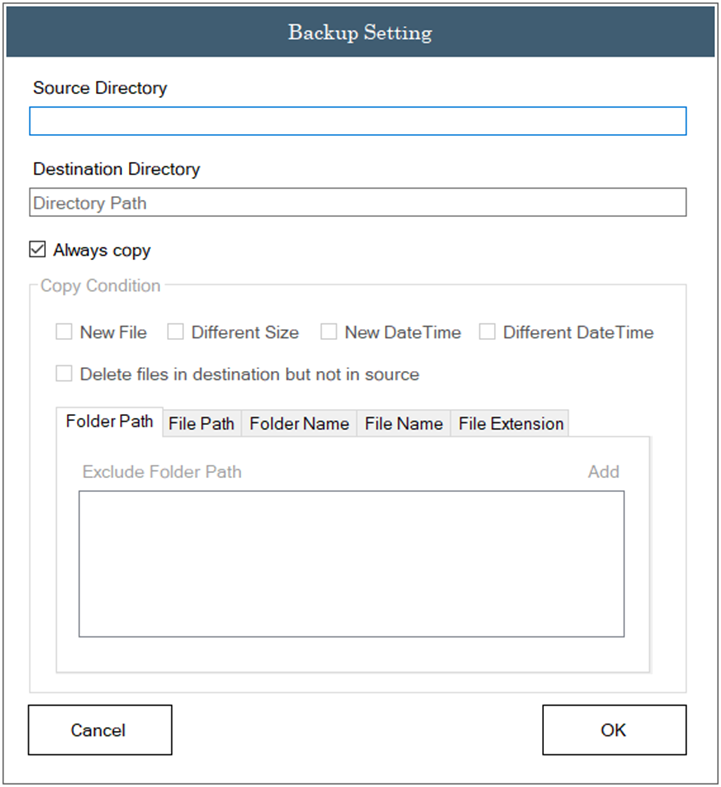721x787 pixels.
Task: Click the Backup Setting title bar
Action: 360,32
